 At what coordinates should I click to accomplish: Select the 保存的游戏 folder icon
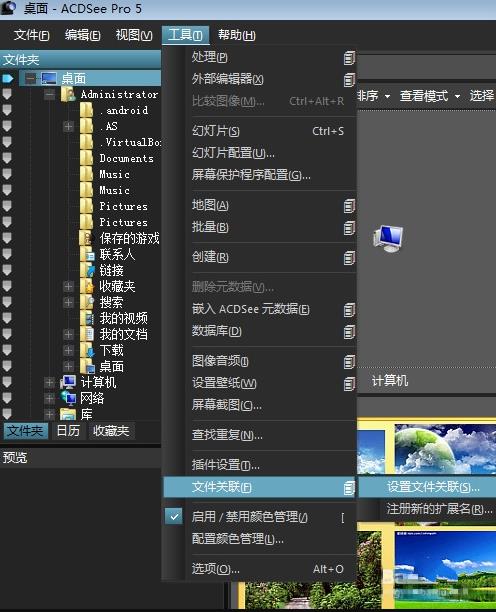87,238
